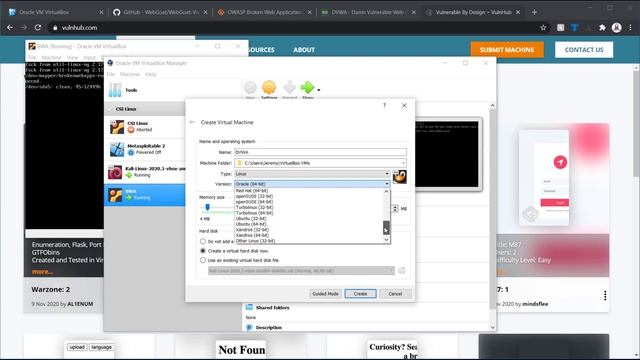Click CONTACT US on VulnHub
Image resolution: width=640 pixels, height=360 pixels.
coord(584,50)
